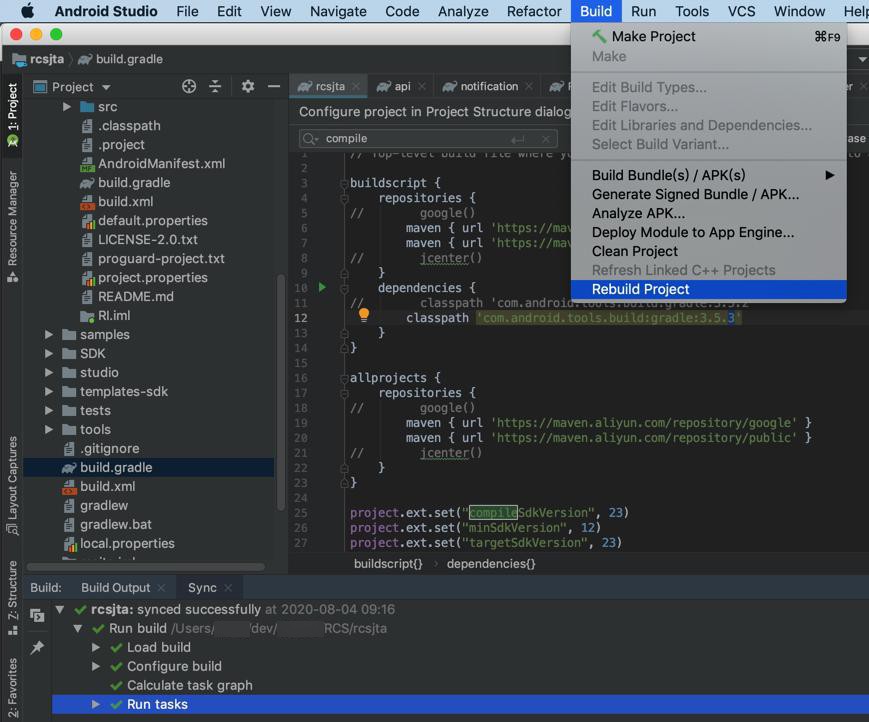Expand the Load build node
The width and height of the screenshot is (869, 722).
(x=95, y=647)
